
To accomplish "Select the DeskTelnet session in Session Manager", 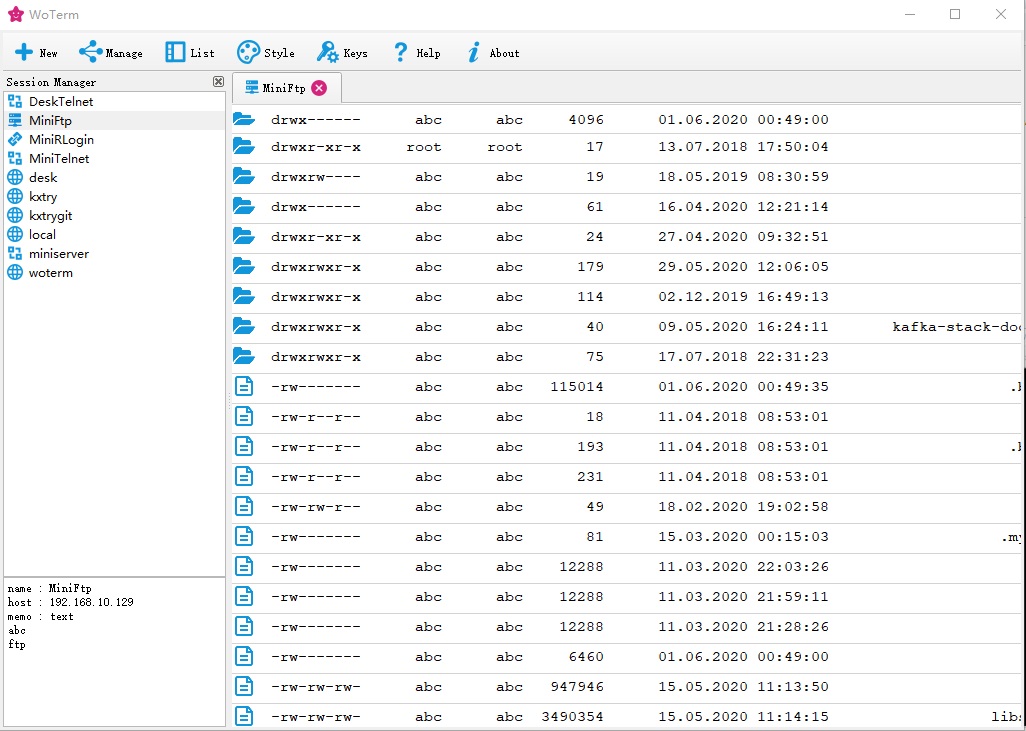I will tap(115, 101).
